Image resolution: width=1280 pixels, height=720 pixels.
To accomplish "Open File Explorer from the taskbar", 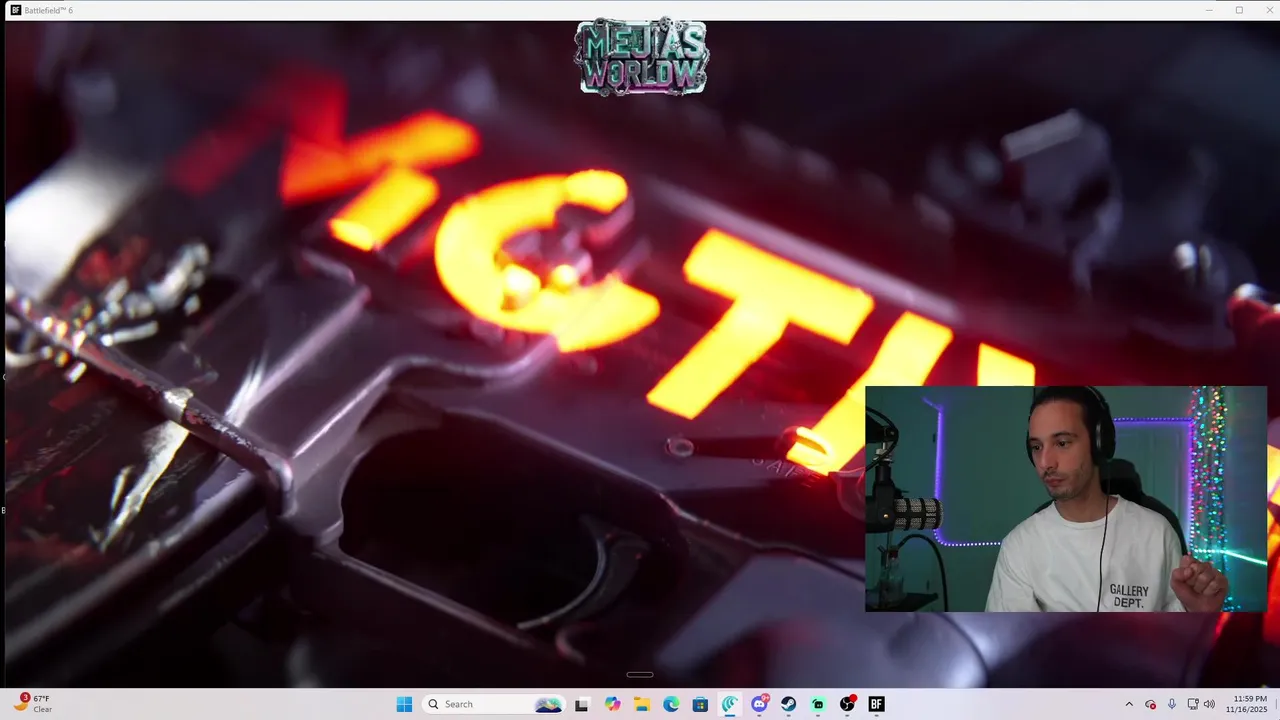I will 641,704.
